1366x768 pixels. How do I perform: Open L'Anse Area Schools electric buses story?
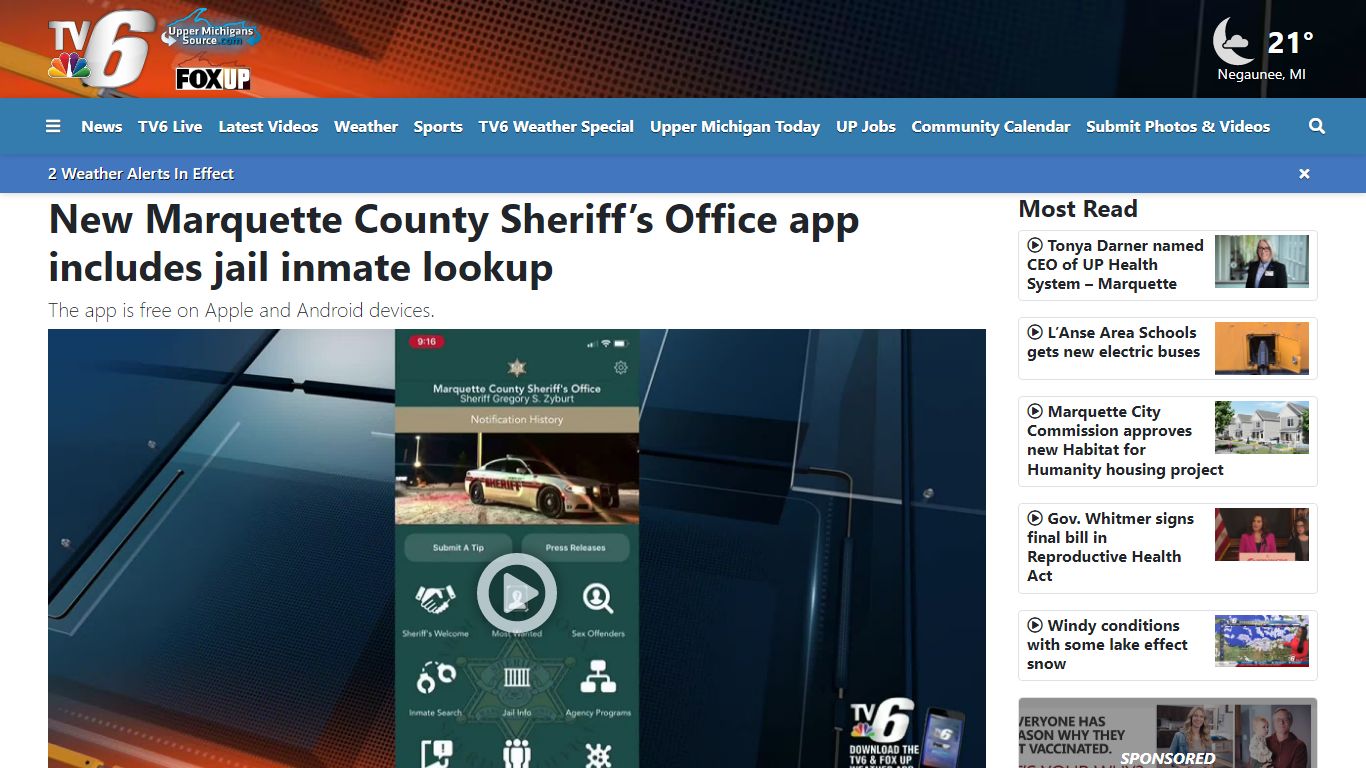(x=1113, y=342)
